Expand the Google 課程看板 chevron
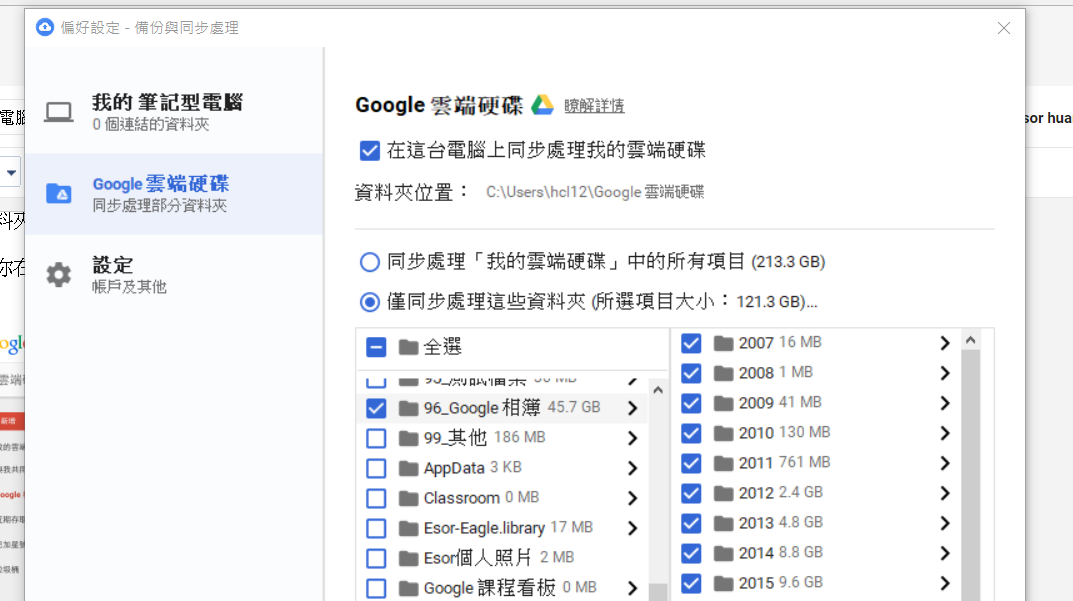 (633, 588)
